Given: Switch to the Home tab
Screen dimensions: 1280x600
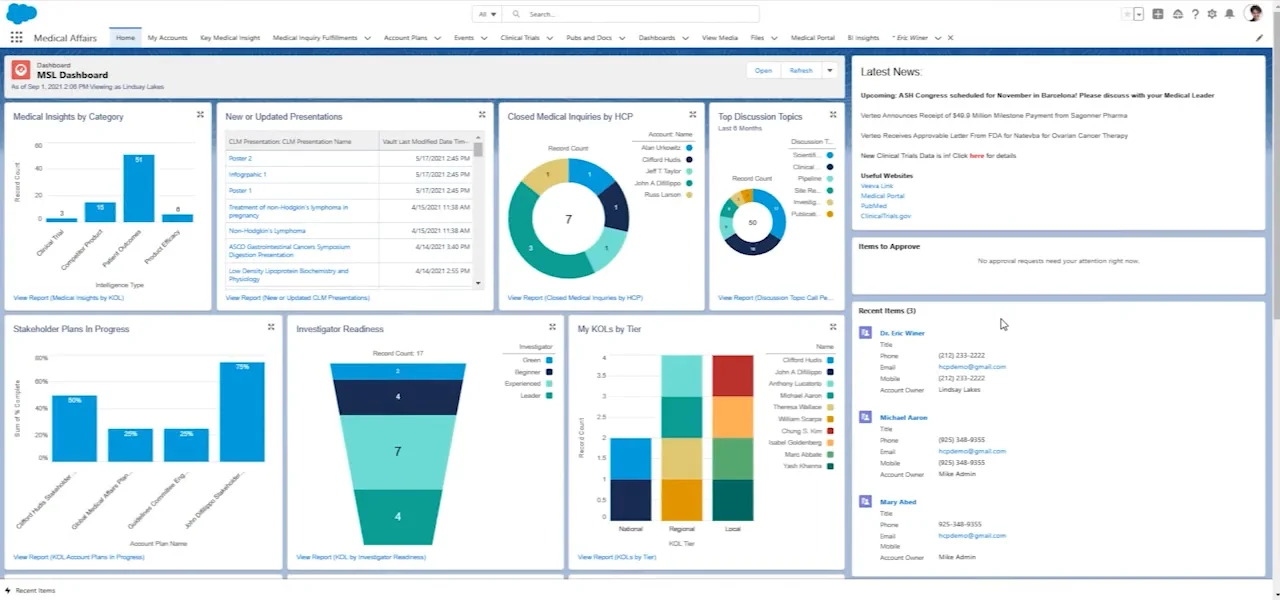Looking at the screenshot, I should pos(124,37).
